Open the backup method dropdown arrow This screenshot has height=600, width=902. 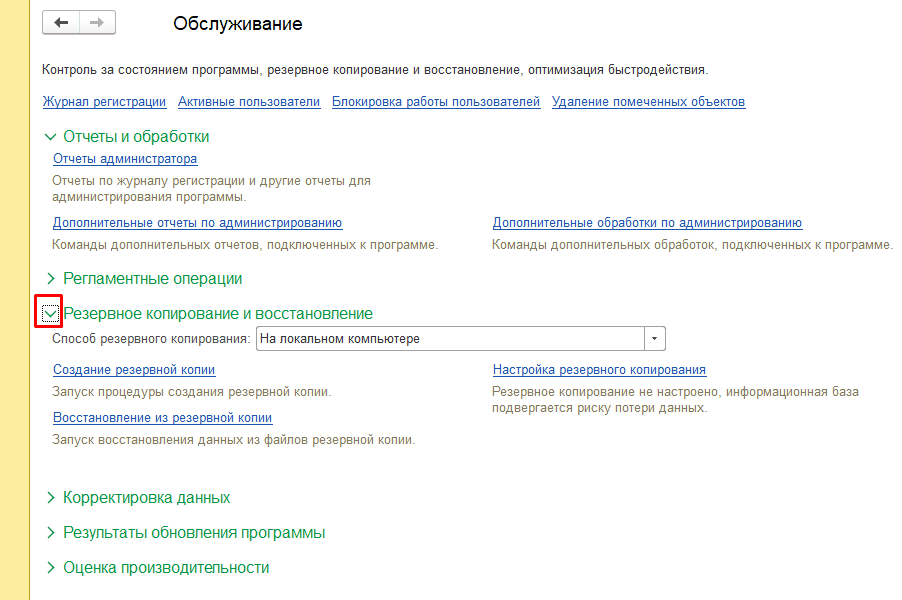[x=655, y=339]
